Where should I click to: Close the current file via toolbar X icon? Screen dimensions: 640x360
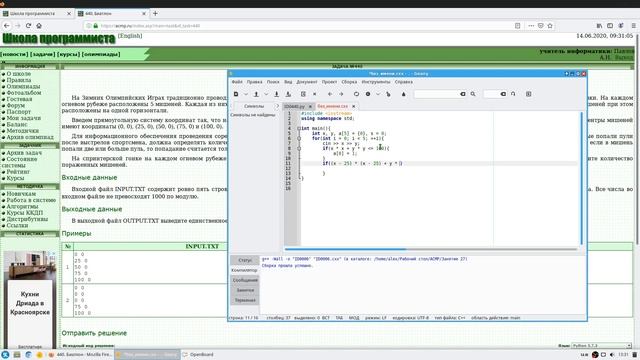click(314, 94)
